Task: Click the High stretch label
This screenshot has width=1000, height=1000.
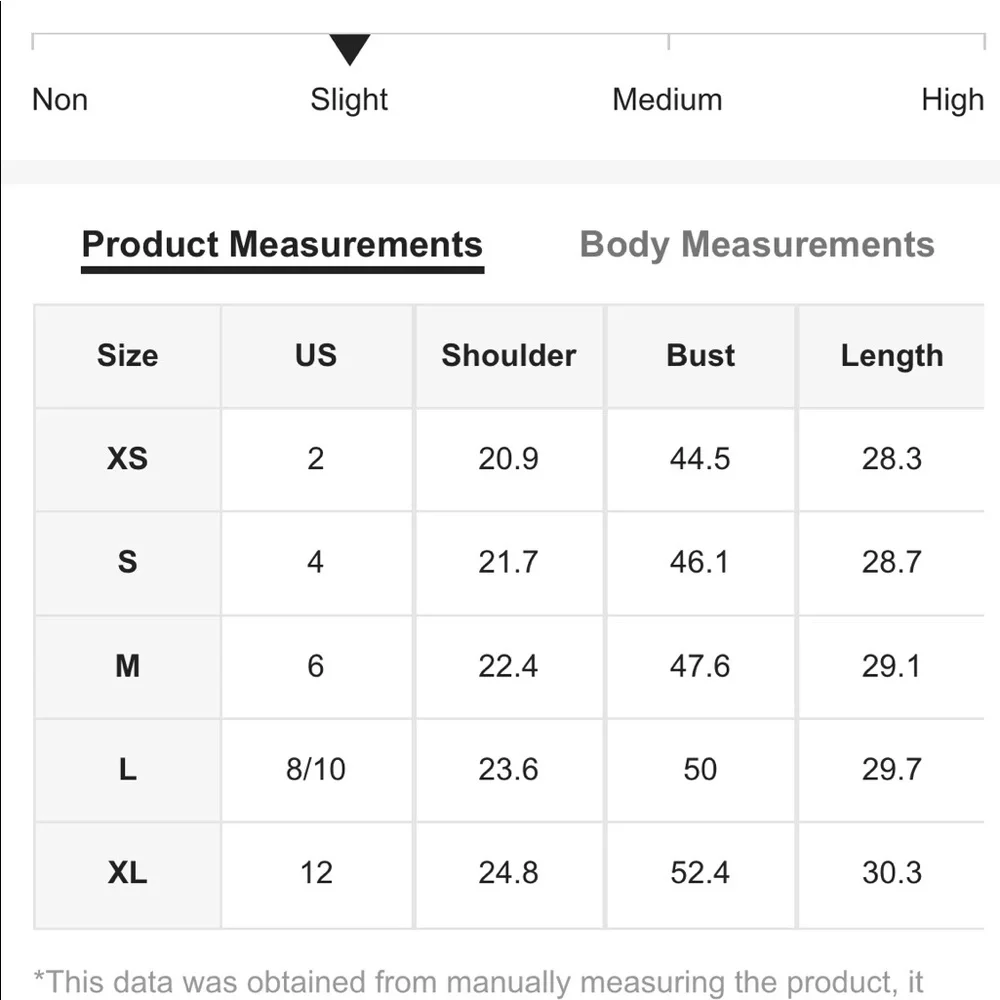Action: [x=952, y=100]
